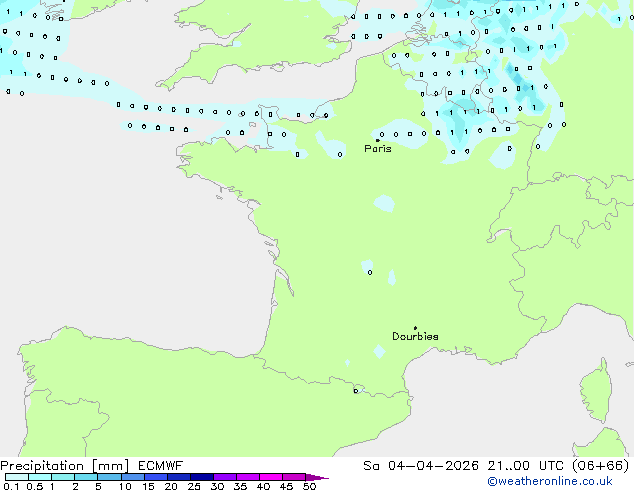The image size is (634, 490).
Task: Click the weatheronline.co.uk copyright link
Action: tap(550, 481)
